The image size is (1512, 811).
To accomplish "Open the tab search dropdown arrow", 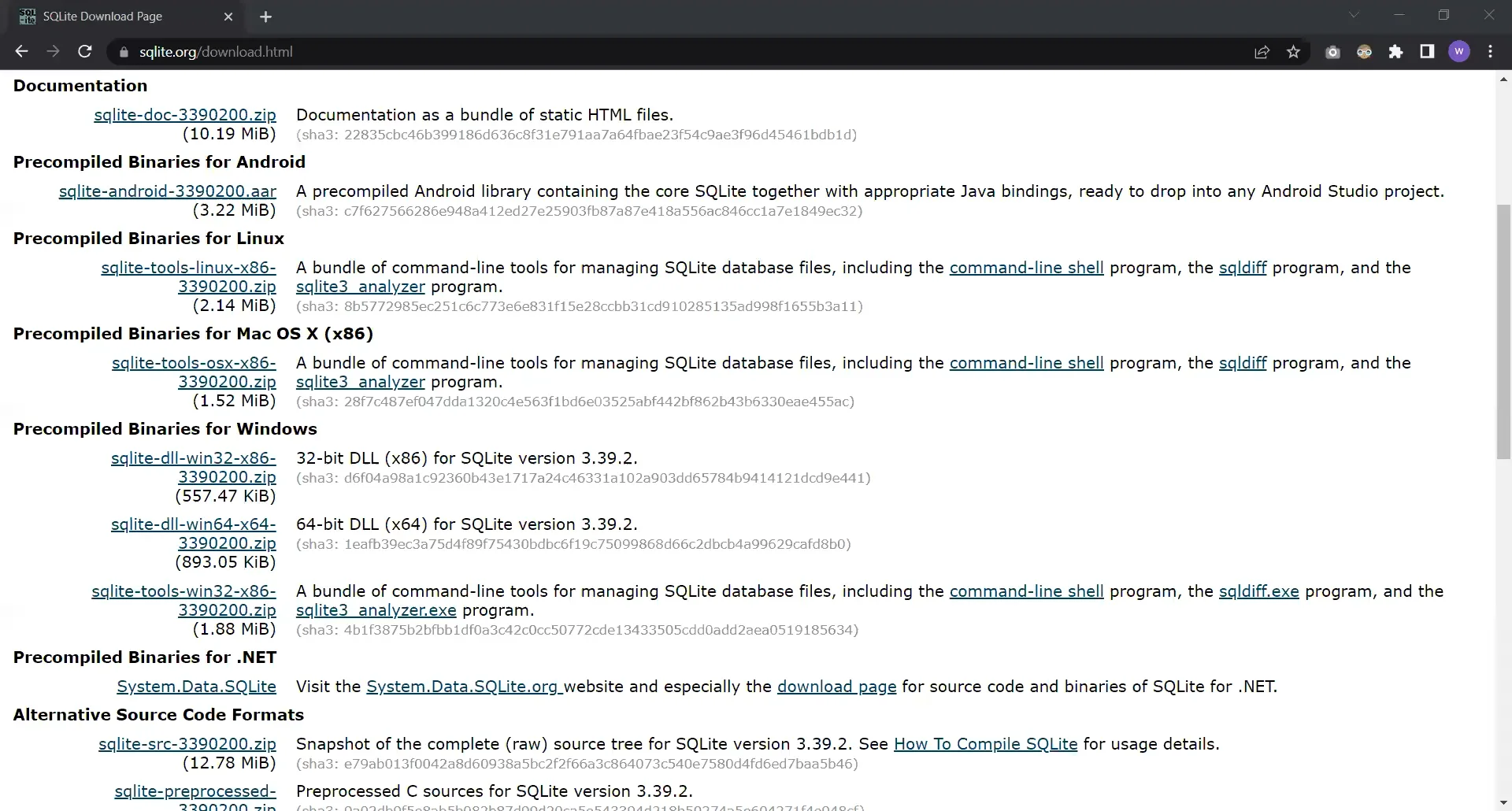I will pos(1355,14).
